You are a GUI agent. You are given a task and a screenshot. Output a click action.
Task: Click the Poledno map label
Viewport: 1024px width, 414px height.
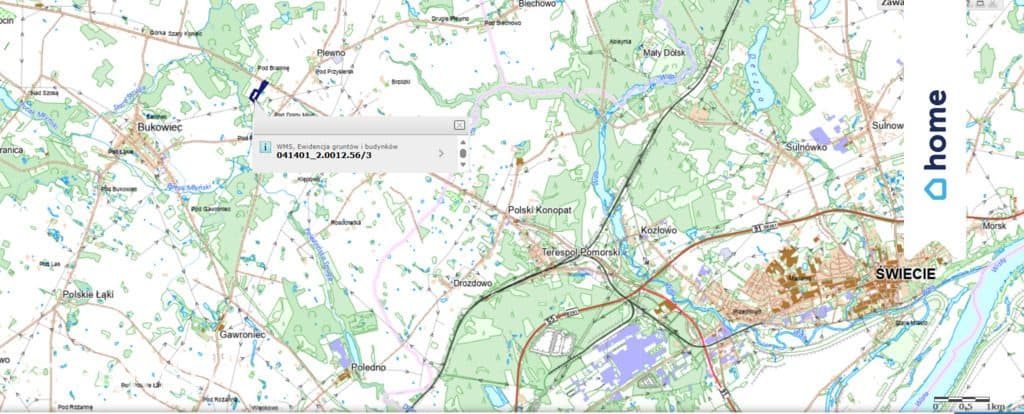click(x=368, y=368)
